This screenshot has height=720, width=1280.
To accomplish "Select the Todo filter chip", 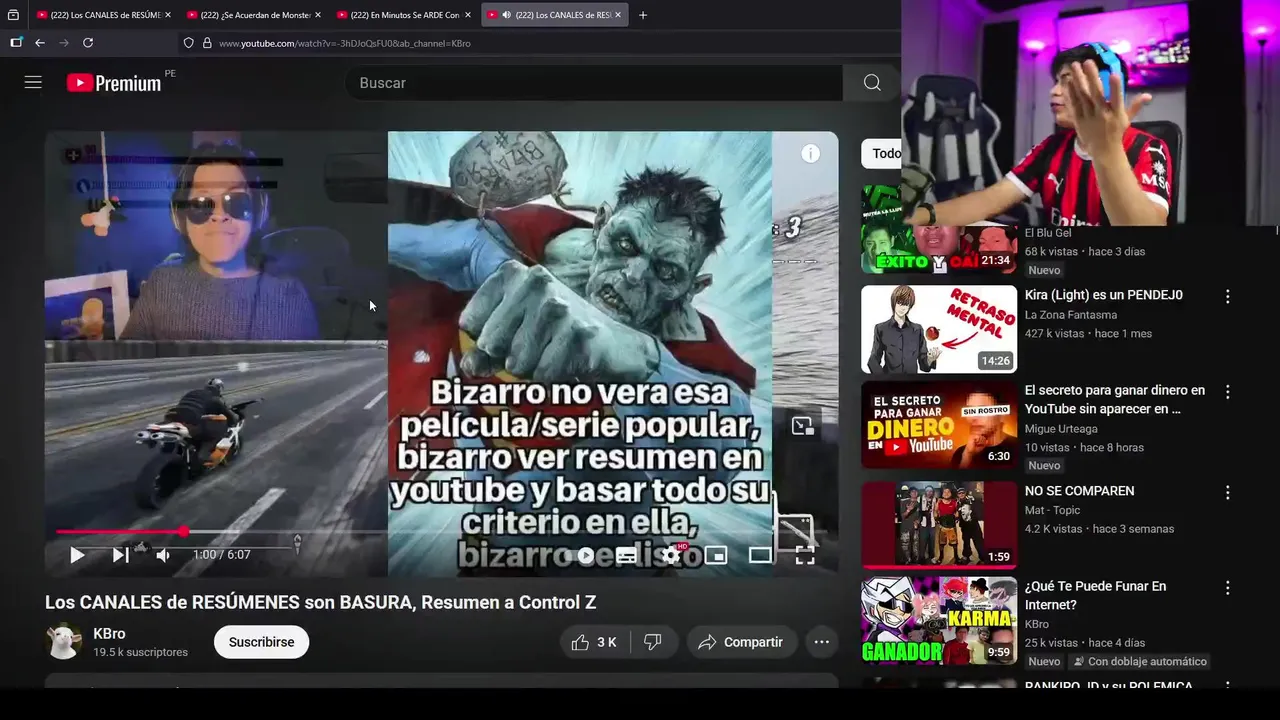I will [x=882, y=153].
